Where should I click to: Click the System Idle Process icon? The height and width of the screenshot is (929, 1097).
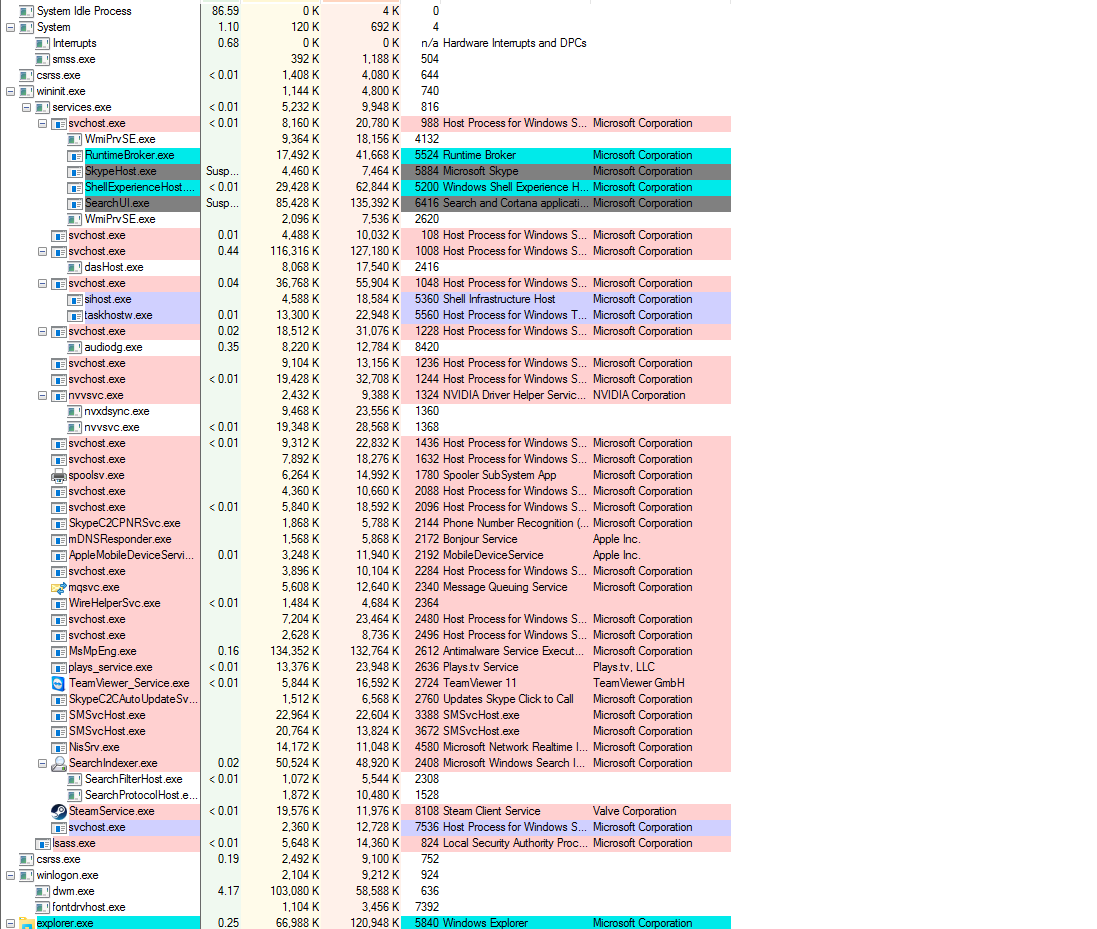(x=27, y=11)
